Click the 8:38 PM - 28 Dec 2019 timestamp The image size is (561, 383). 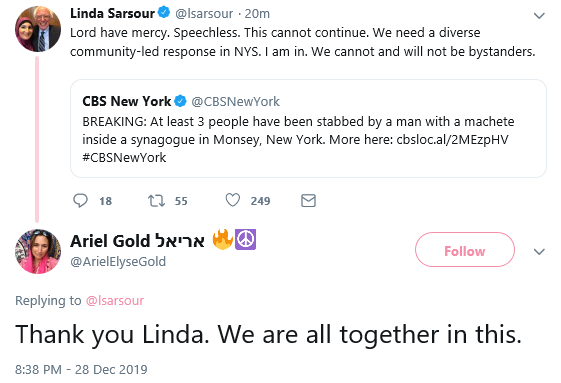pyautogui.click(x=81, y=369)
